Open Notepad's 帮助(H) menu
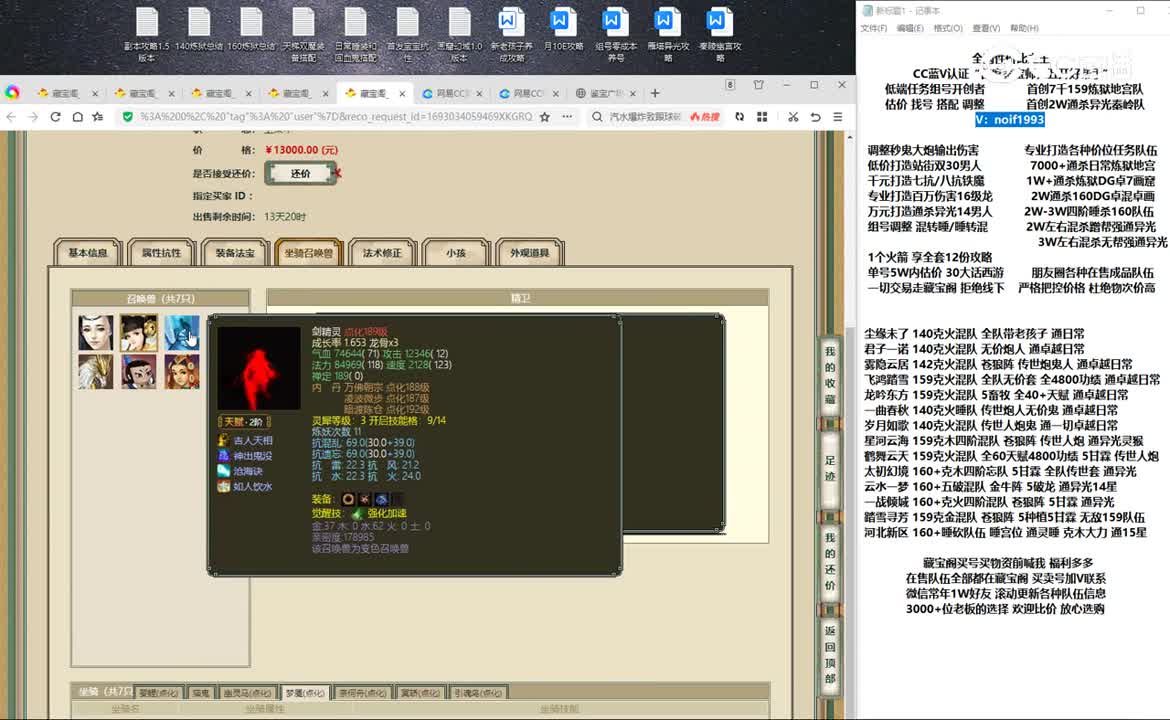 pyautogui.click(x=1024, y=28)
